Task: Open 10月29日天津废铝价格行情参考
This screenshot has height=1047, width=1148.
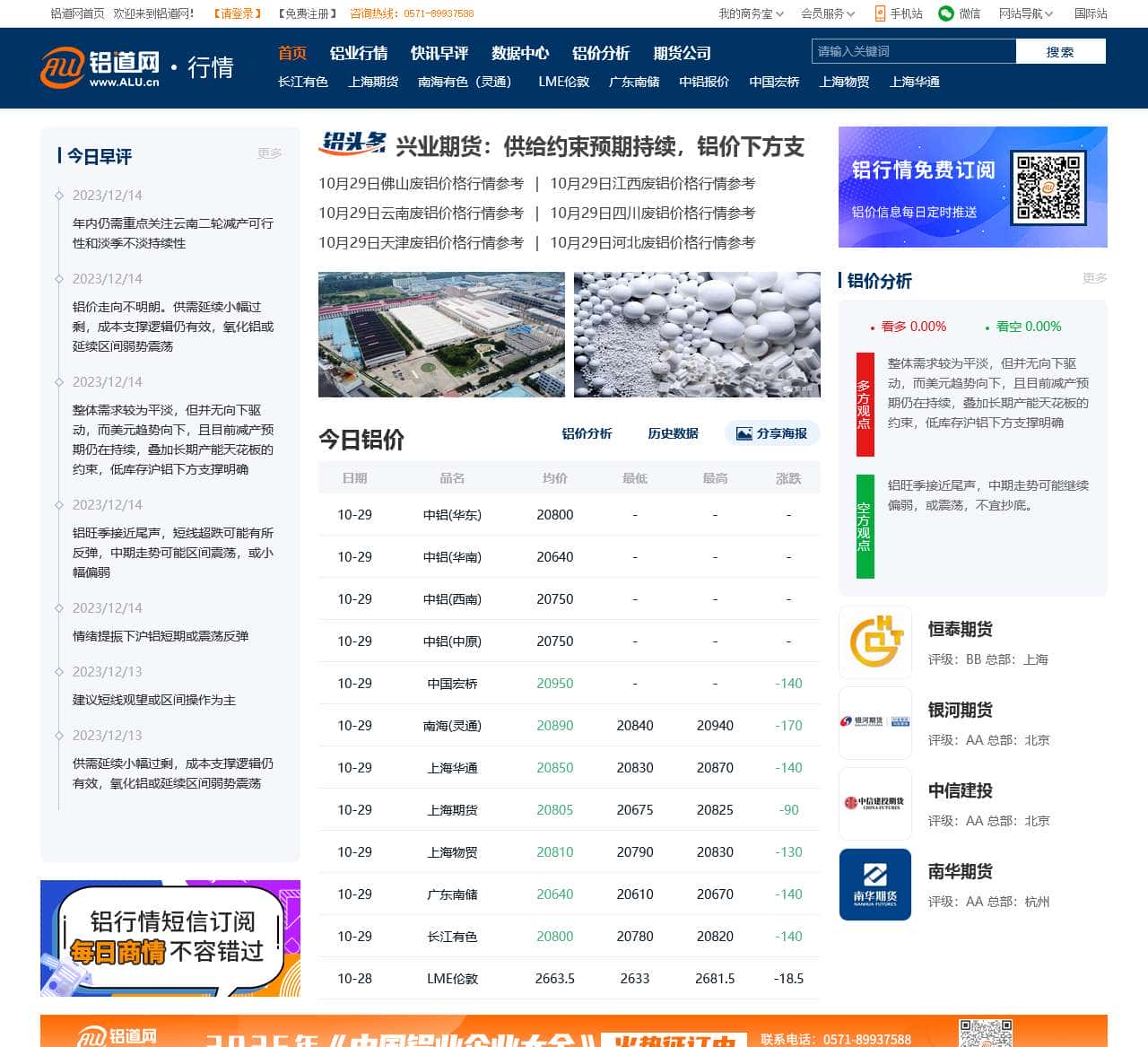Action: coord(421,242)
